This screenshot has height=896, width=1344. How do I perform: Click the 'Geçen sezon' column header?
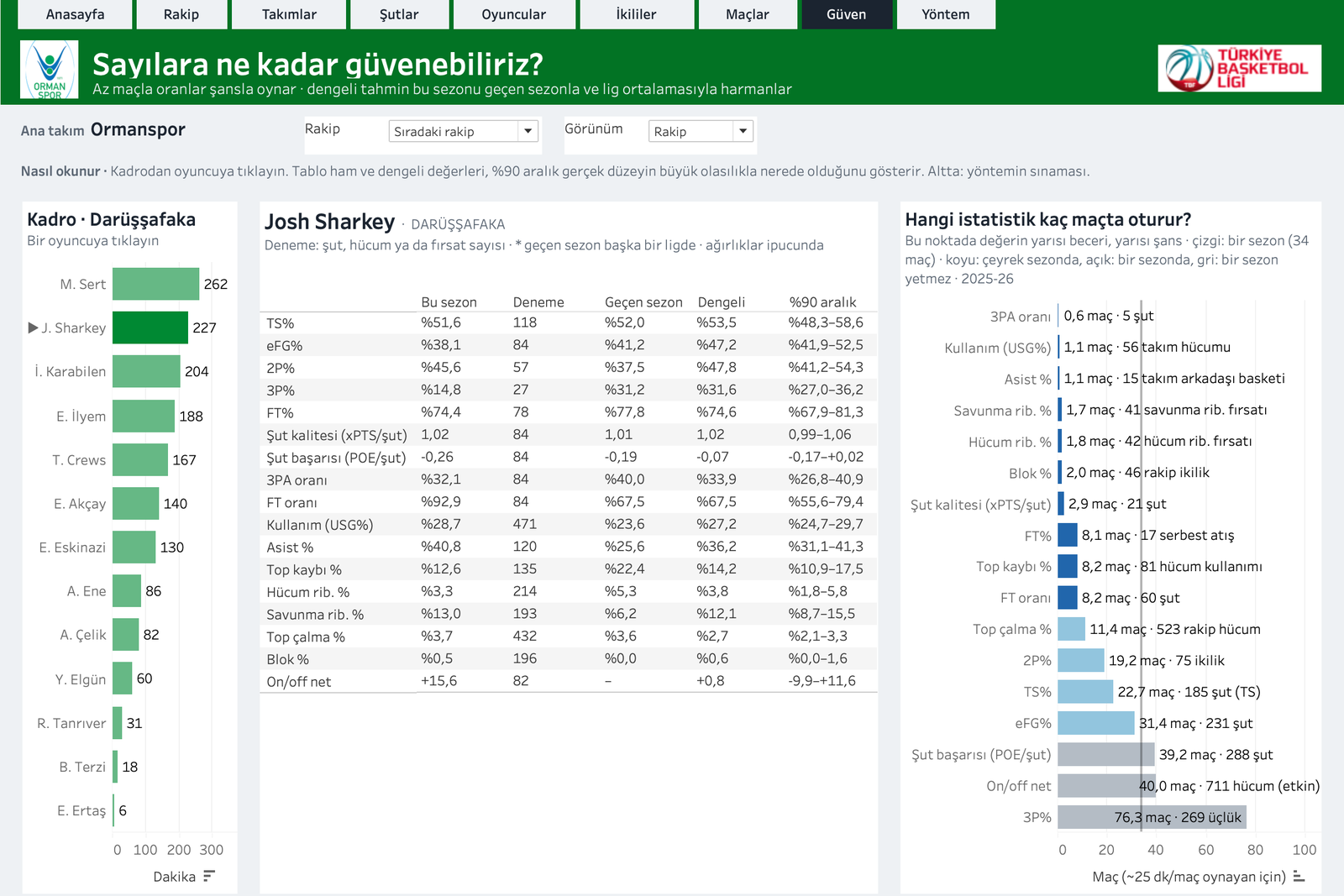[643, 302]
